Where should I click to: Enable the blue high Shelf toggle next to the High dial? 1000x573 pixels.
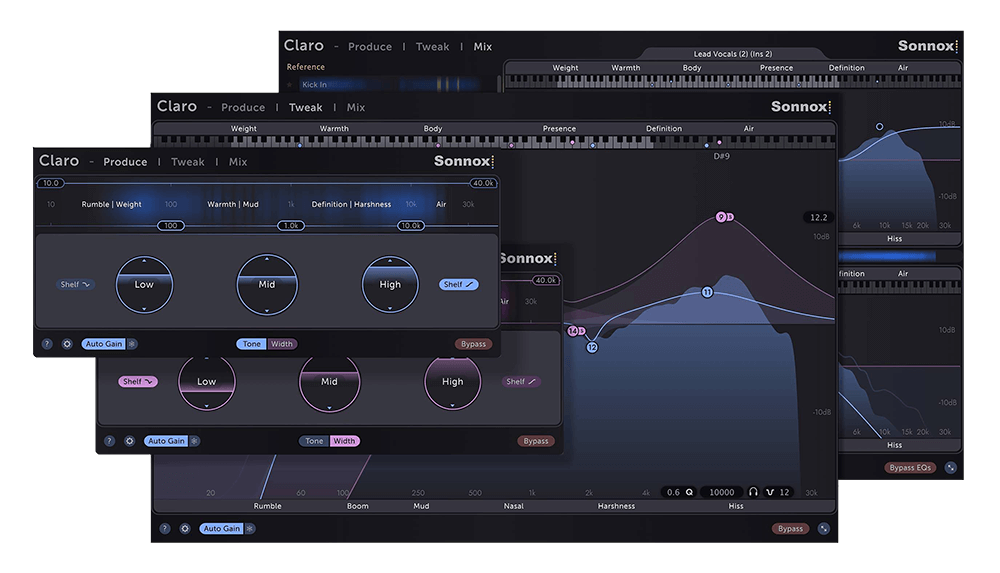click(x=458, y=285)
